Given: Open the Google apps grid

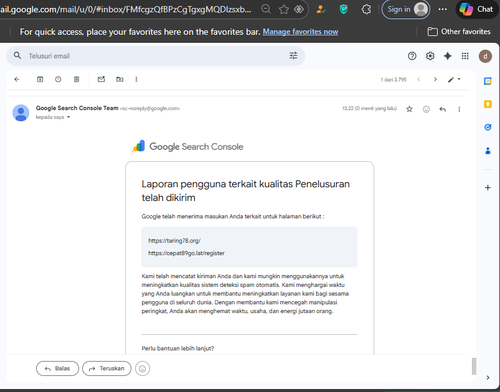Looking at the screenshot, I should (465, 56).
